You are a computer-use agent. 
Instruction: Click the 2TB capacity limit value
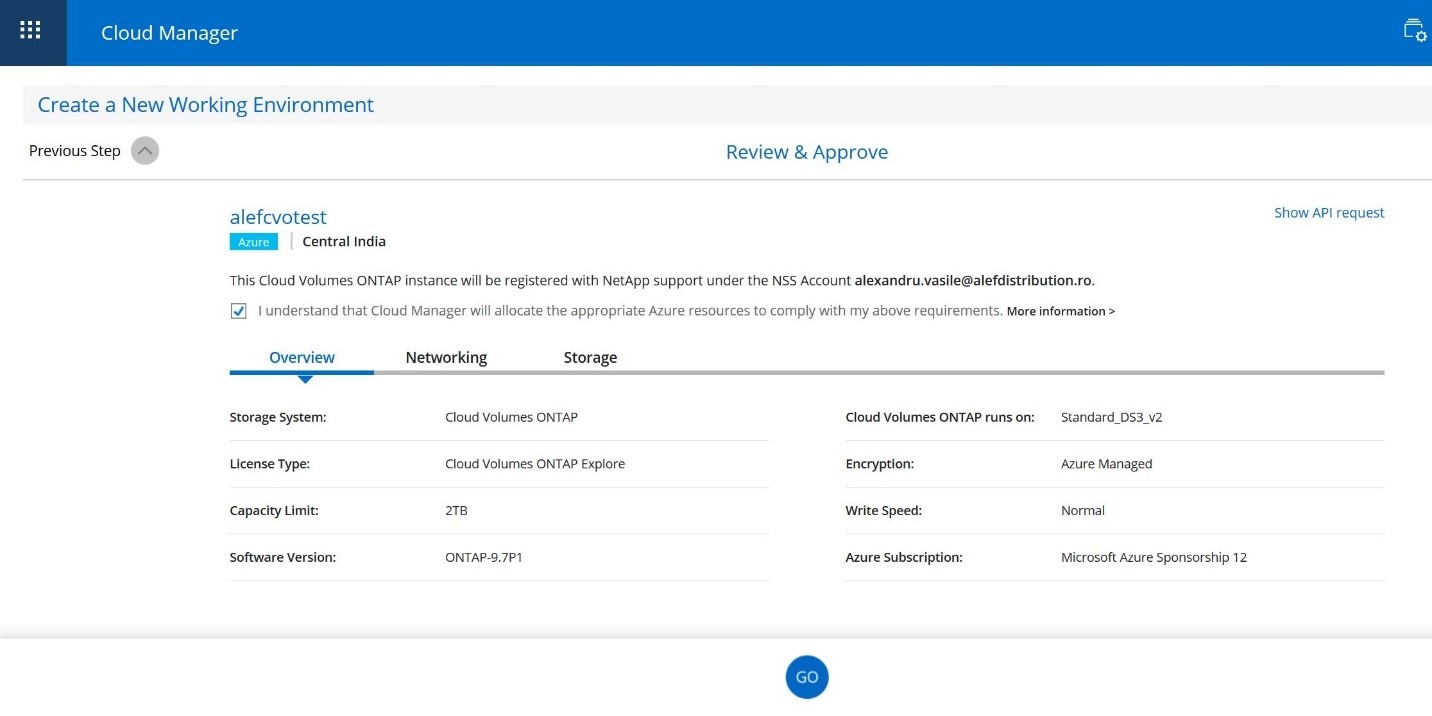[456, 511]
